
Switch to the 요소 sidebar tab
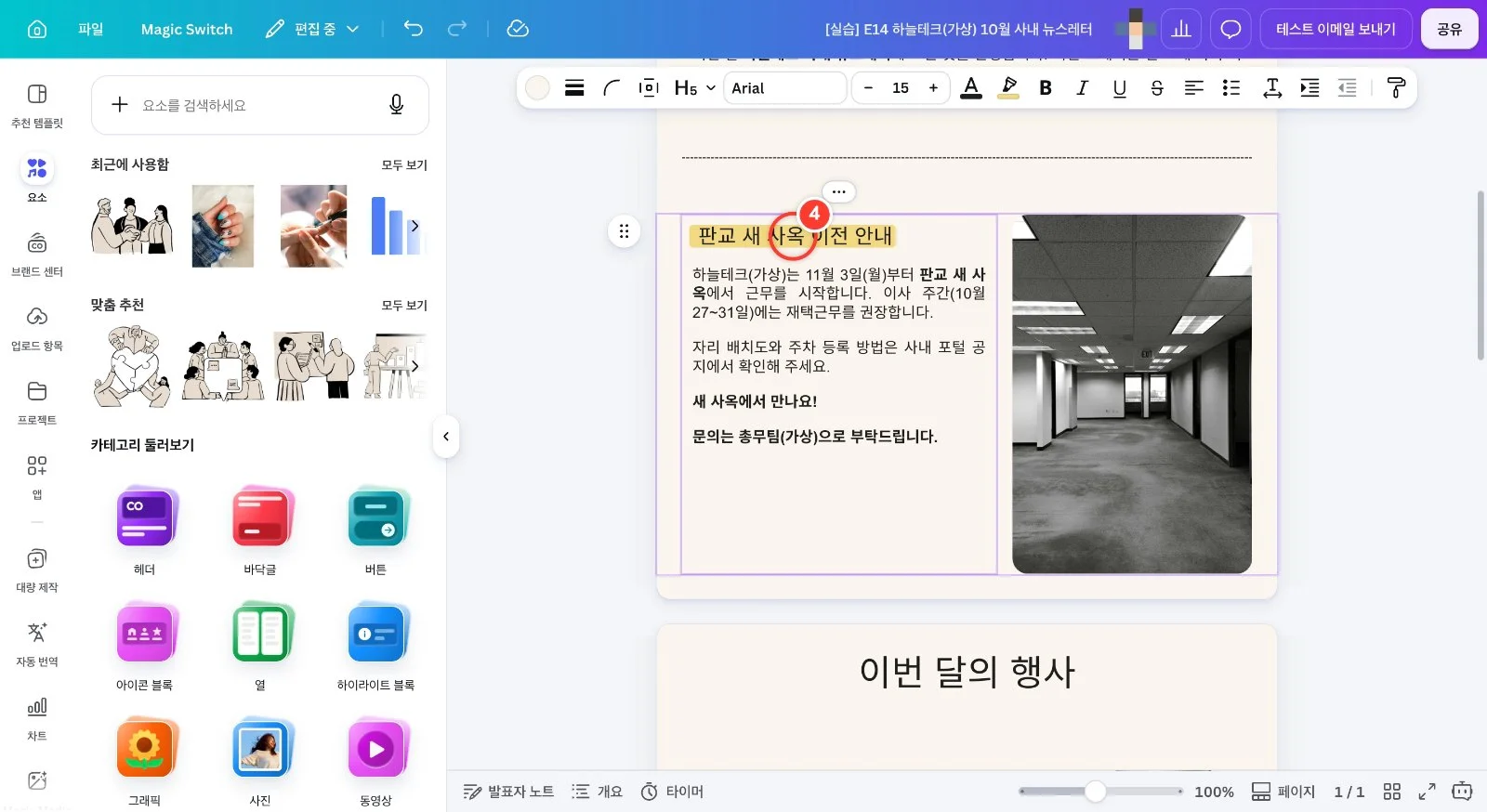[37, 178]
